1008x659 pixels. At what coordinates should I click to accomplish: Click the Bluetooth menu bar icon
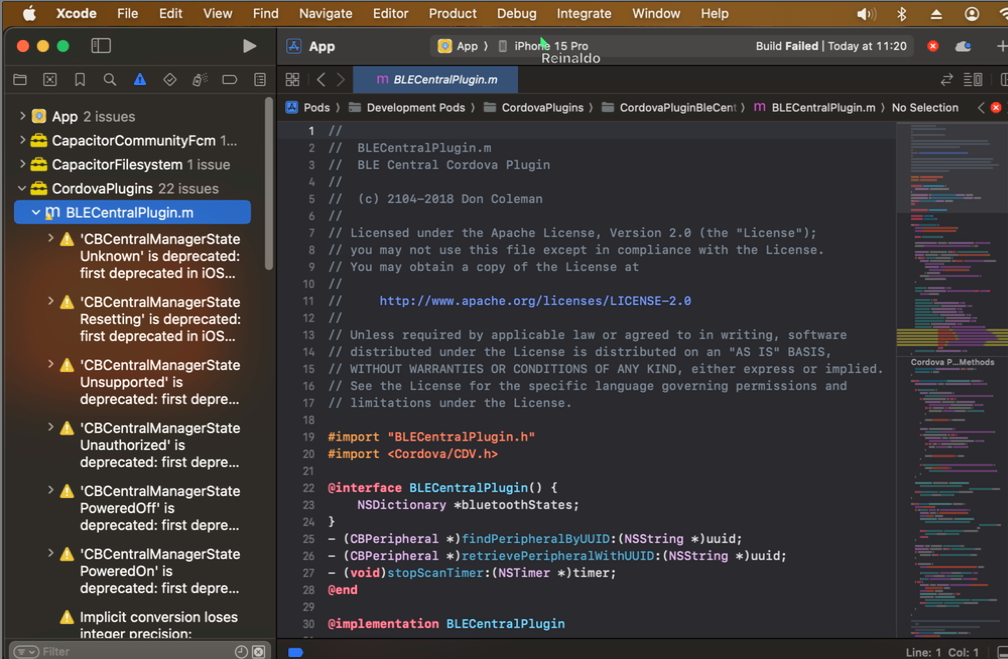(x=901, y=14)
